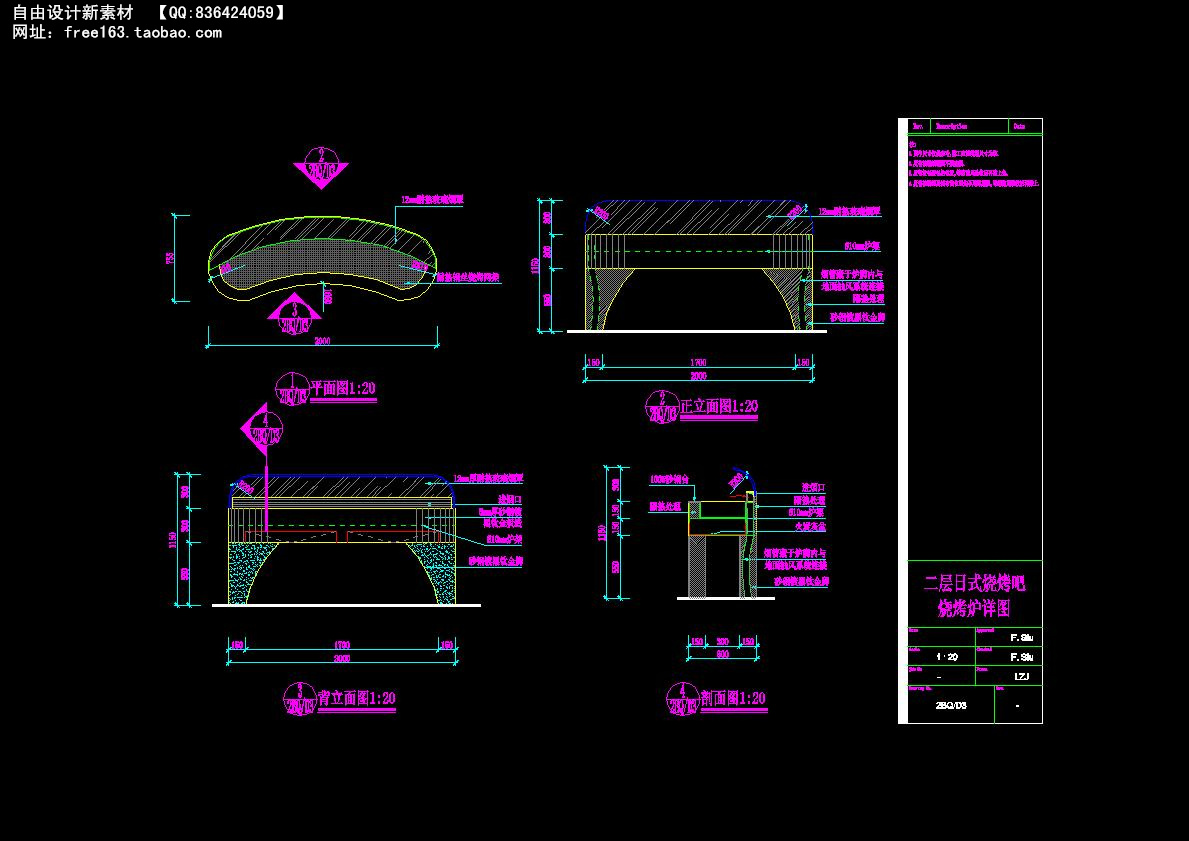The width and height of the screenshot is (1189, 841).
Task: Click the circle tag beside 剖面图1:20
Action: click(682, 699)
